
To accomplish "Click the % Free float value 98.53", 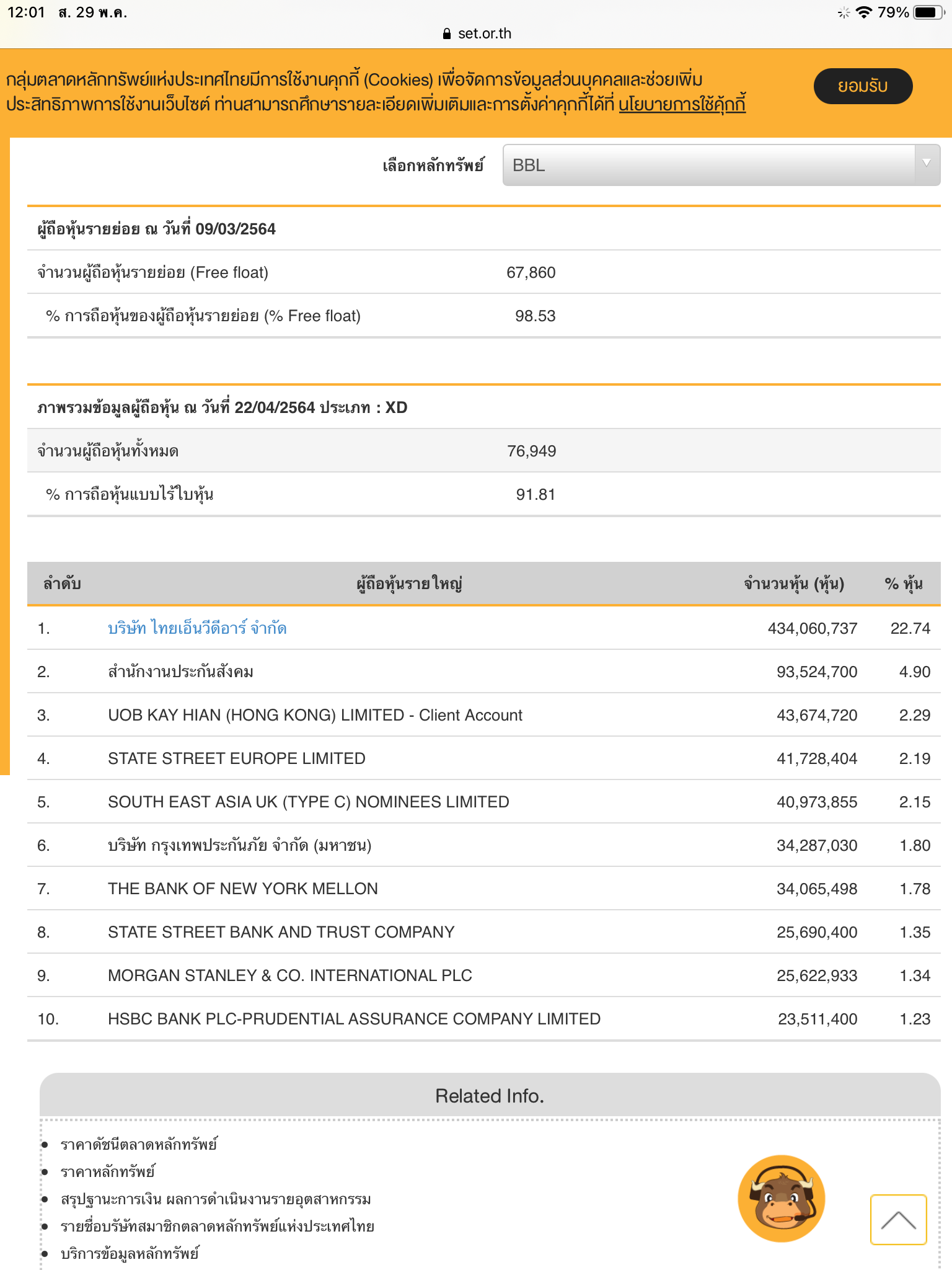I will click(535, 316).
